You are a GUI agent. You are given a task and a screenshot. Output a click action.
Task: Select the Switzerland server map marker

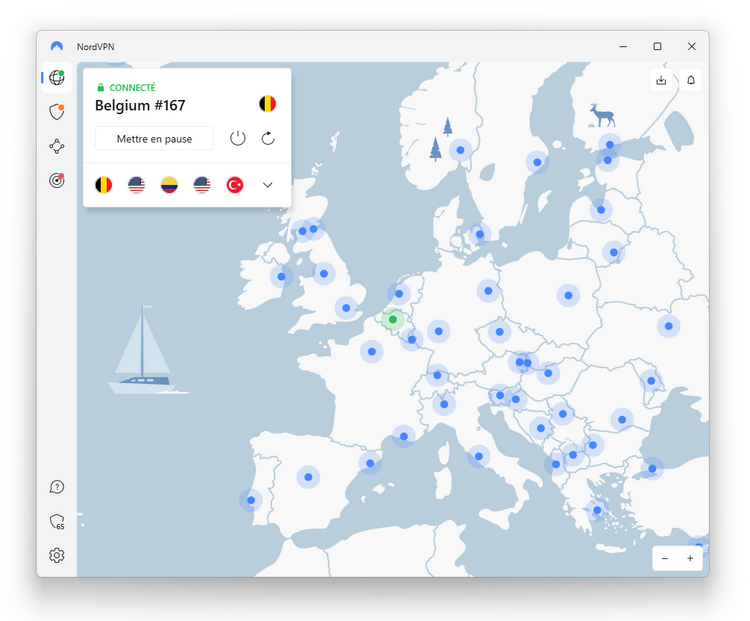click(437, 376)
